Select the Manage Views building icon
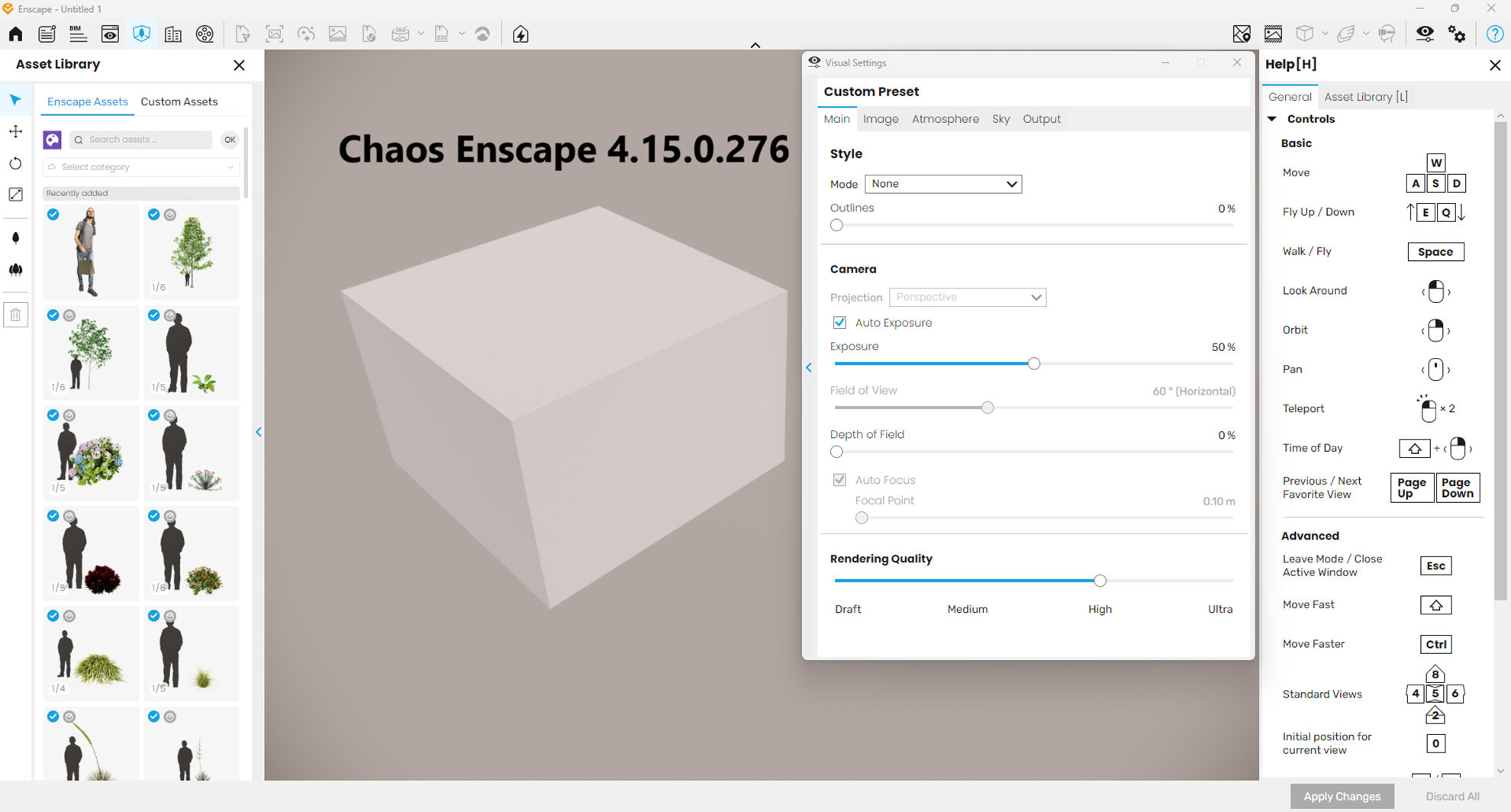 coord(173,34)
